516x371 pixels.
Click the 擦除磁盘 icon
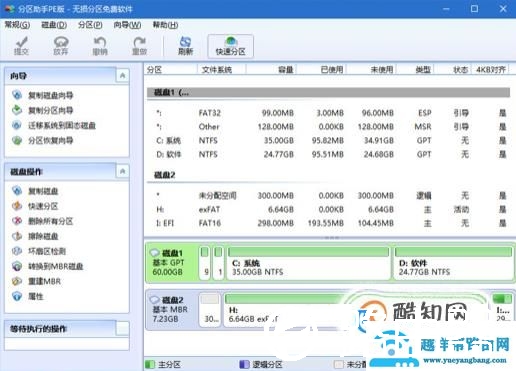pyautogui.click(x=17, y=236)
